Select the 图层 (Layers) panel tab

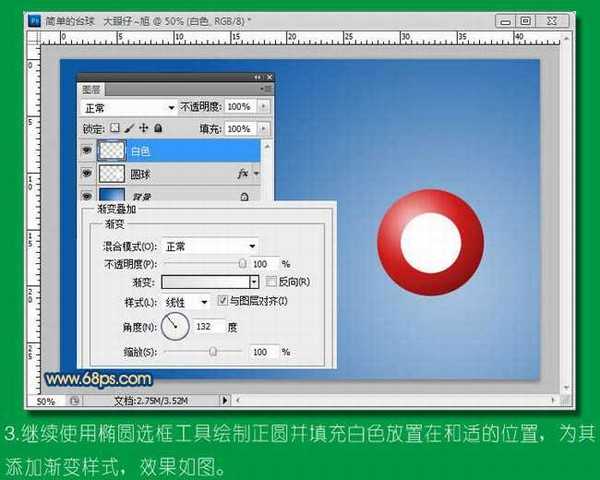(x=92, y=87)
